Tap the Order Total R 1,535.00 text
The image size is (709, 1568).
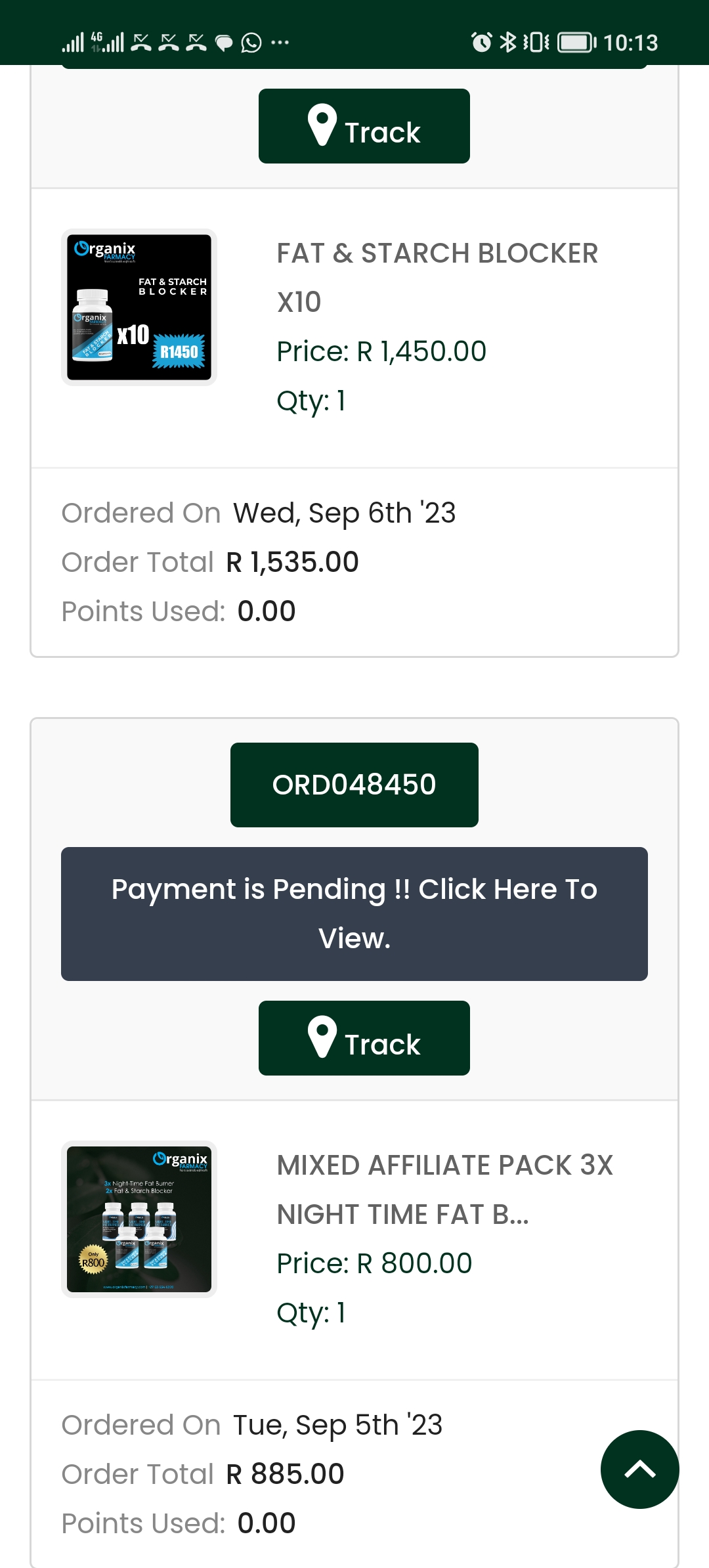[210, 562]
